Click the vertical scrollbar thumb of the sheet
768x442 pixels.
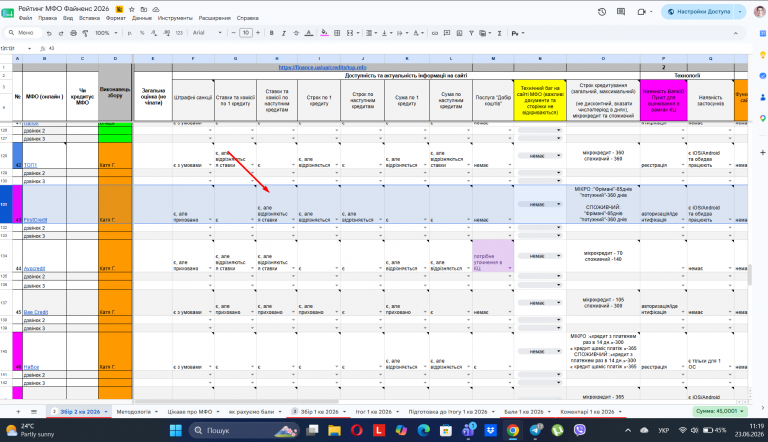[x=749, y=274]
